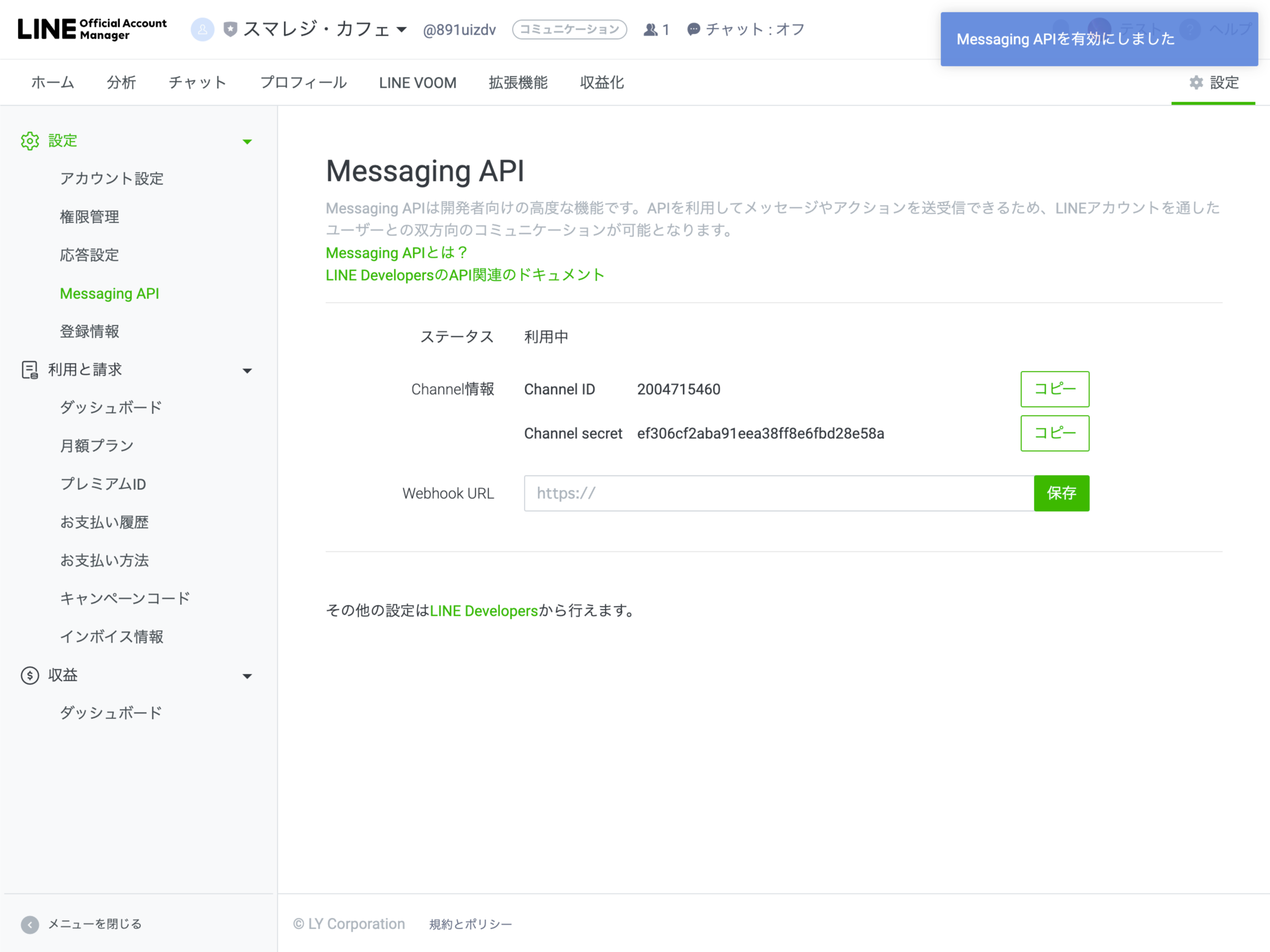Open 月額プラン in sidebar
This screenshot has width=1270, height=952.
coord(97,446)
